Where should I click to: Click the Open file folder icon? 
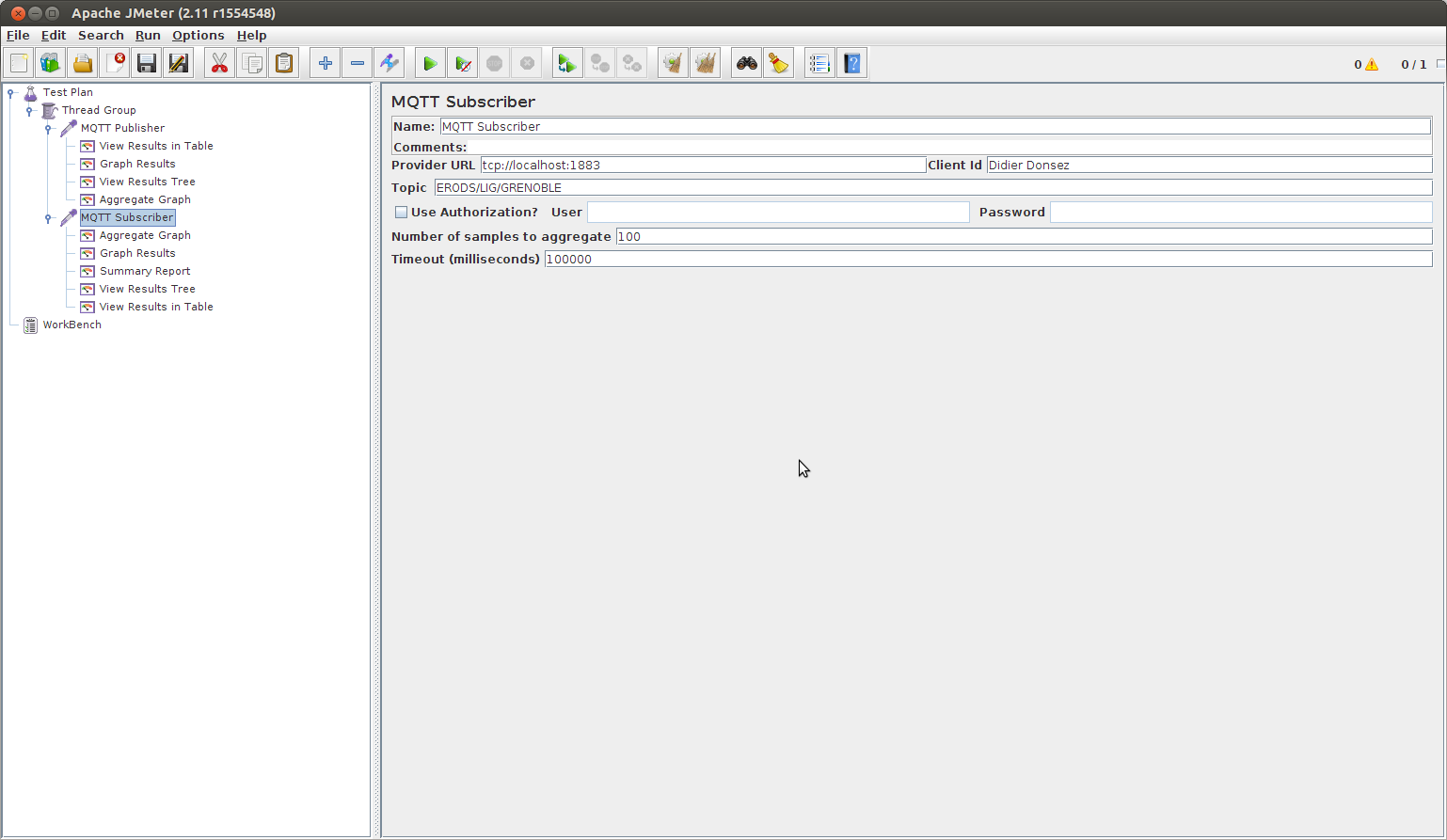click(x=83, y=64)
